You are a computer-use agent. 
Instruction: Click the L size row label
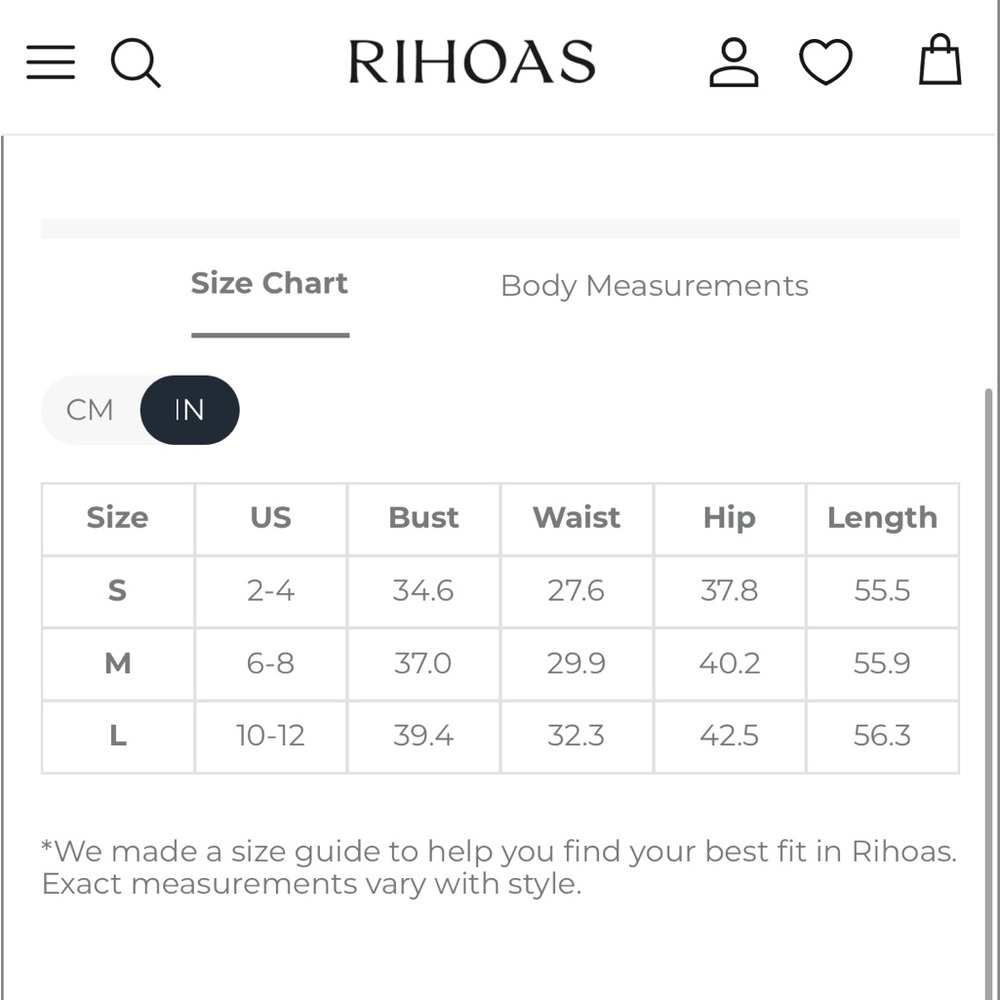coord(117,736)
